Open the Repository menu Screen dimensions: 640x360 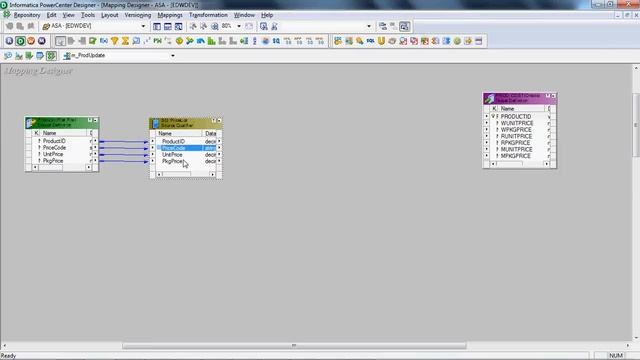click(x=27, y=15)
